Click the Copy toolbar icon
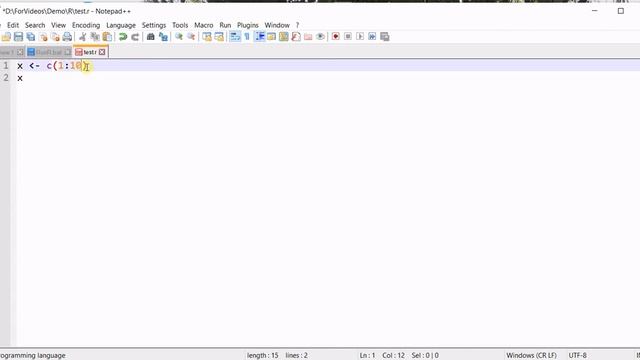640x360 pixels. pos(95,37)
